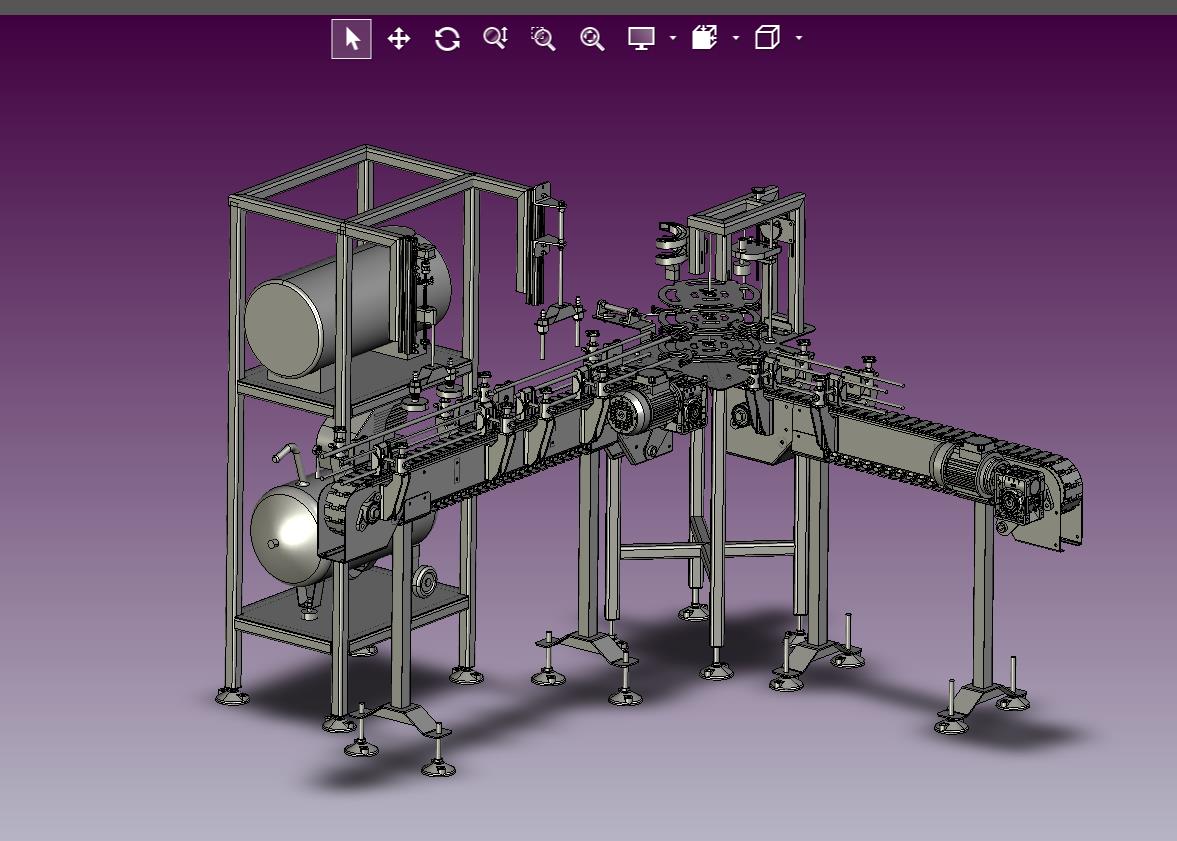
Task: Activate the rotate view tool
Action: click(x=447, y=38)
